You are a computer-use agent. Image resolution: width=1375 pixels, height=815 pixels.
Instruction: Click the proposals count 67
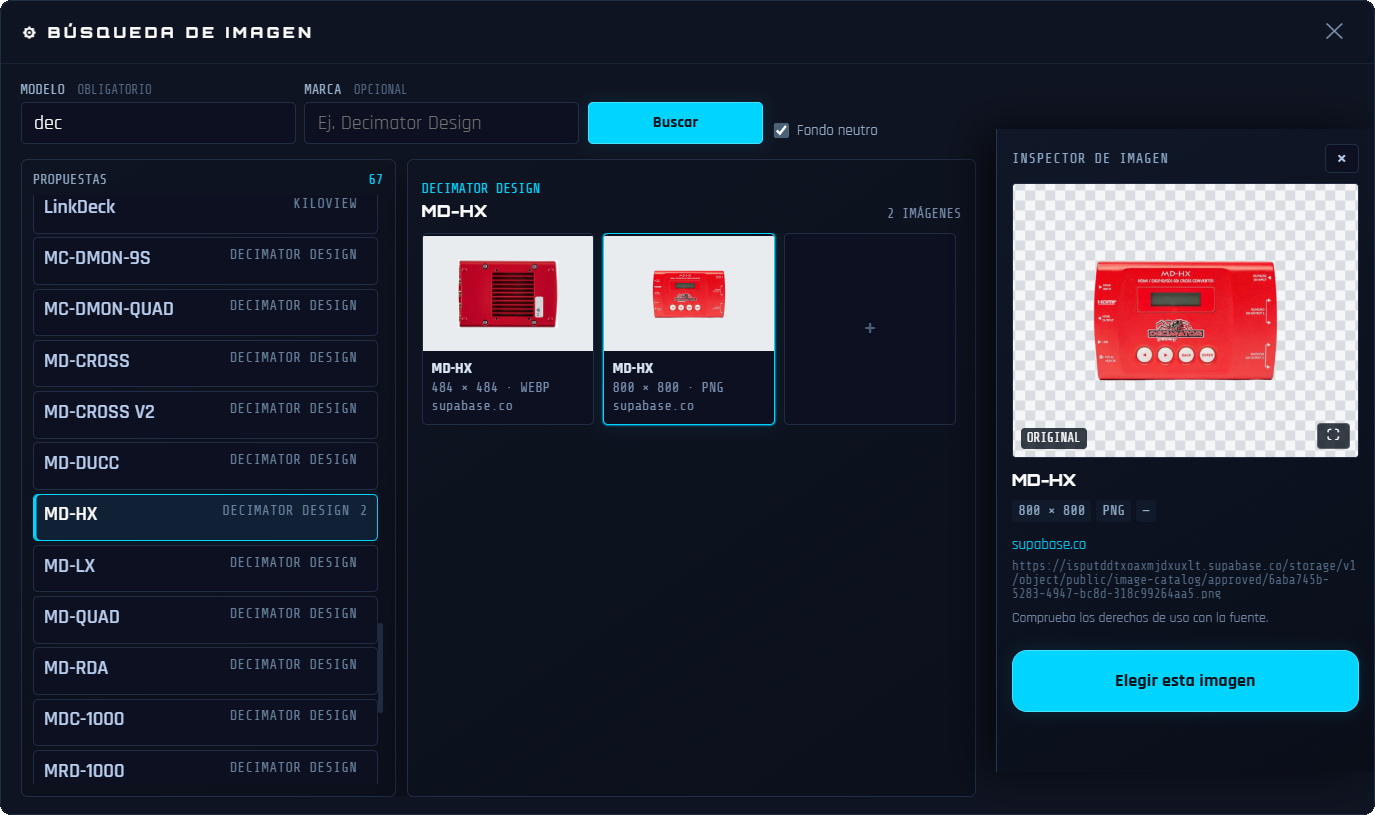pos(376,180)
